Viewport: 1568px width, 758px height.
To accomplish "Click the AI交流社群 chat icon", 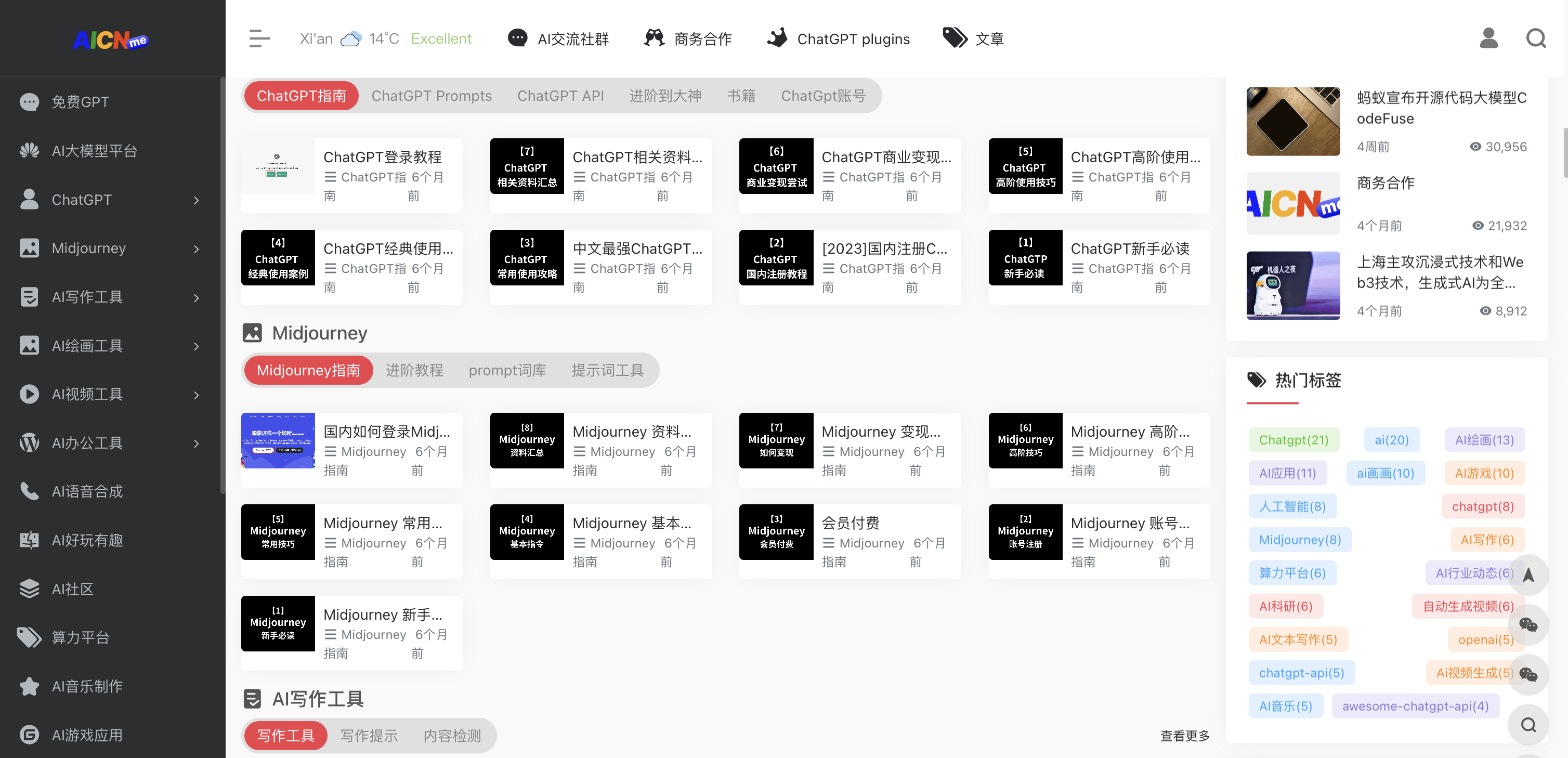I will tap(517, 38).
